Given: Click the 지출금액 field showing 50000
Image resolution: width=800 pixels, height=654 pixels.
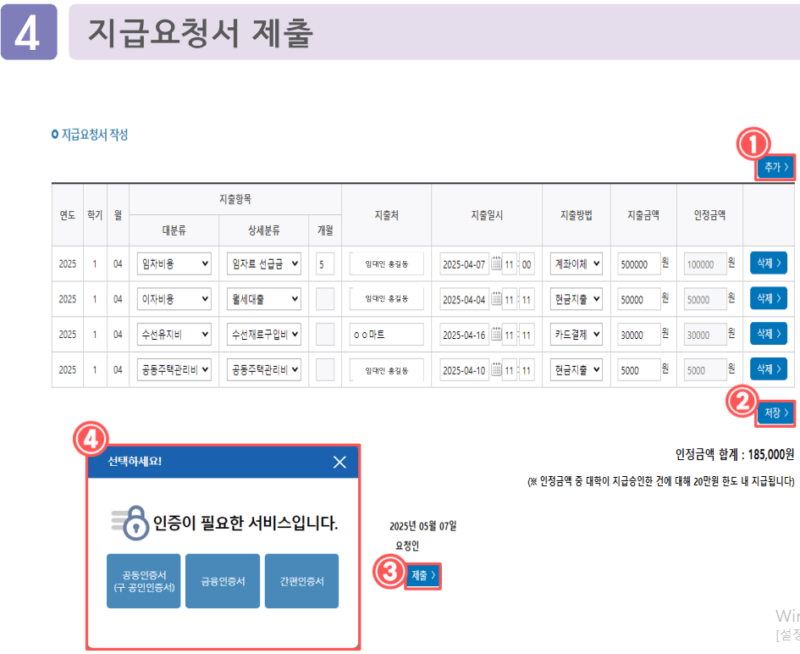Looking at the screenshot, I should tap(639, 299).
